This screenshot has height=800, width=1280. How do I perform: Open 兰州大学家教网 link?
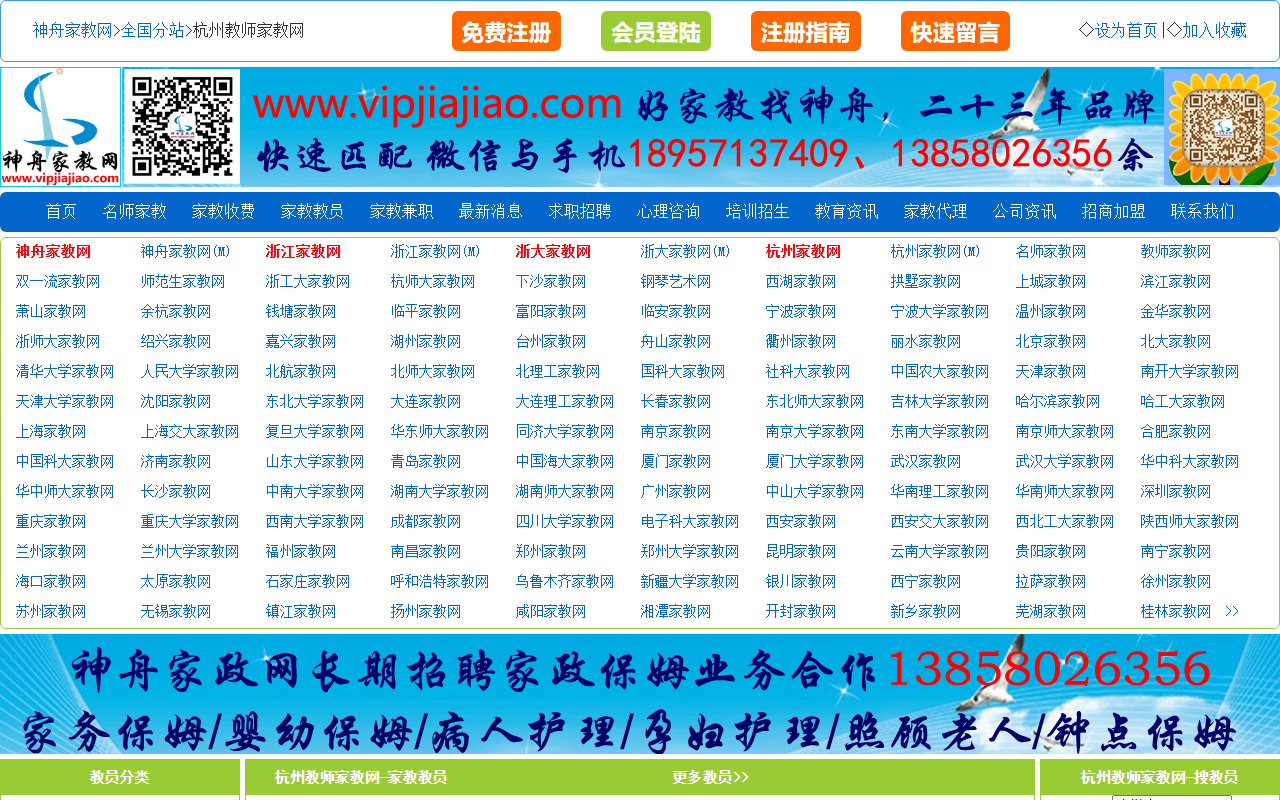coord(190,551)
